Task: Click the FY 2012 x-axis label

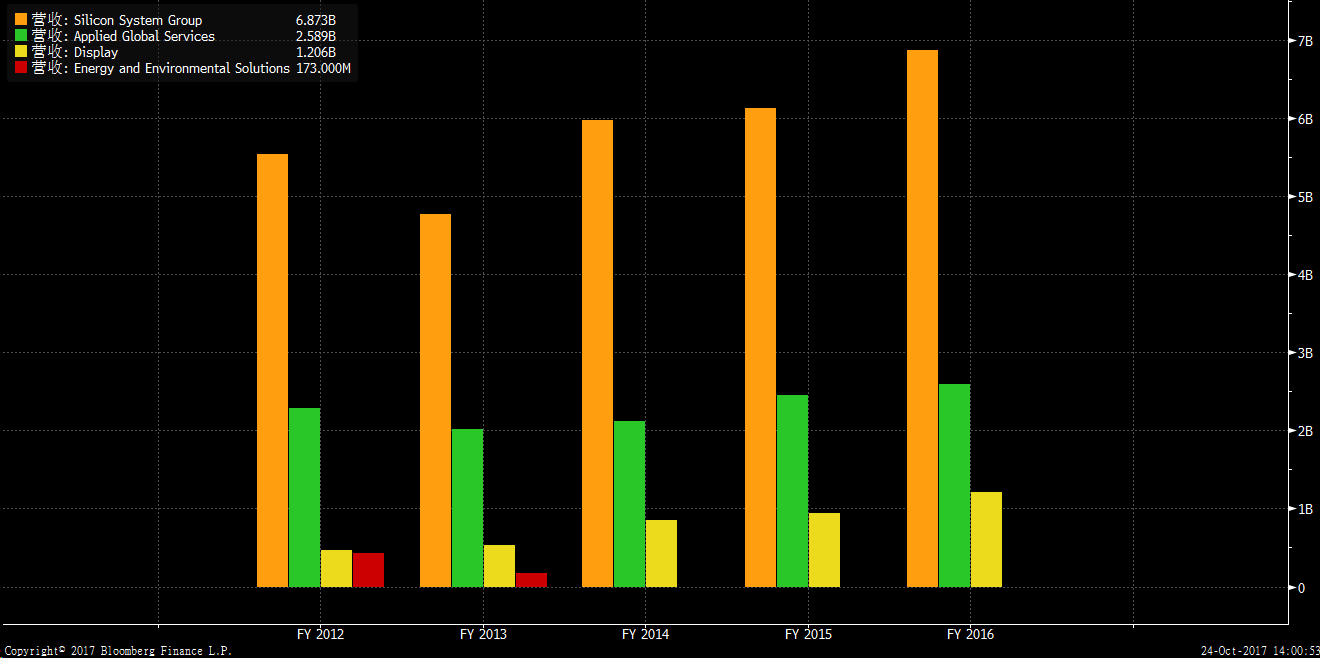Action: click(320, 634)
